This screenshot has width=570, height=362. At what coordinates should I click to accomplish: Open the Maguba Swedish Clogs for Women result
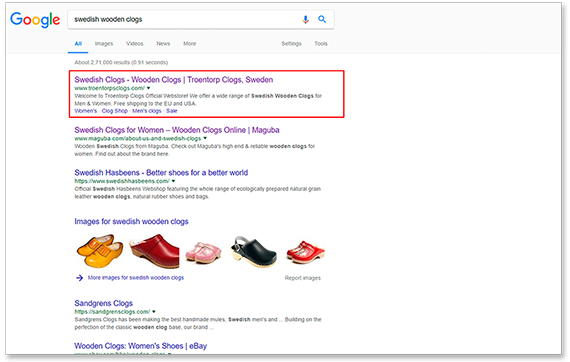pyautogui.click(x=177, y=130)
